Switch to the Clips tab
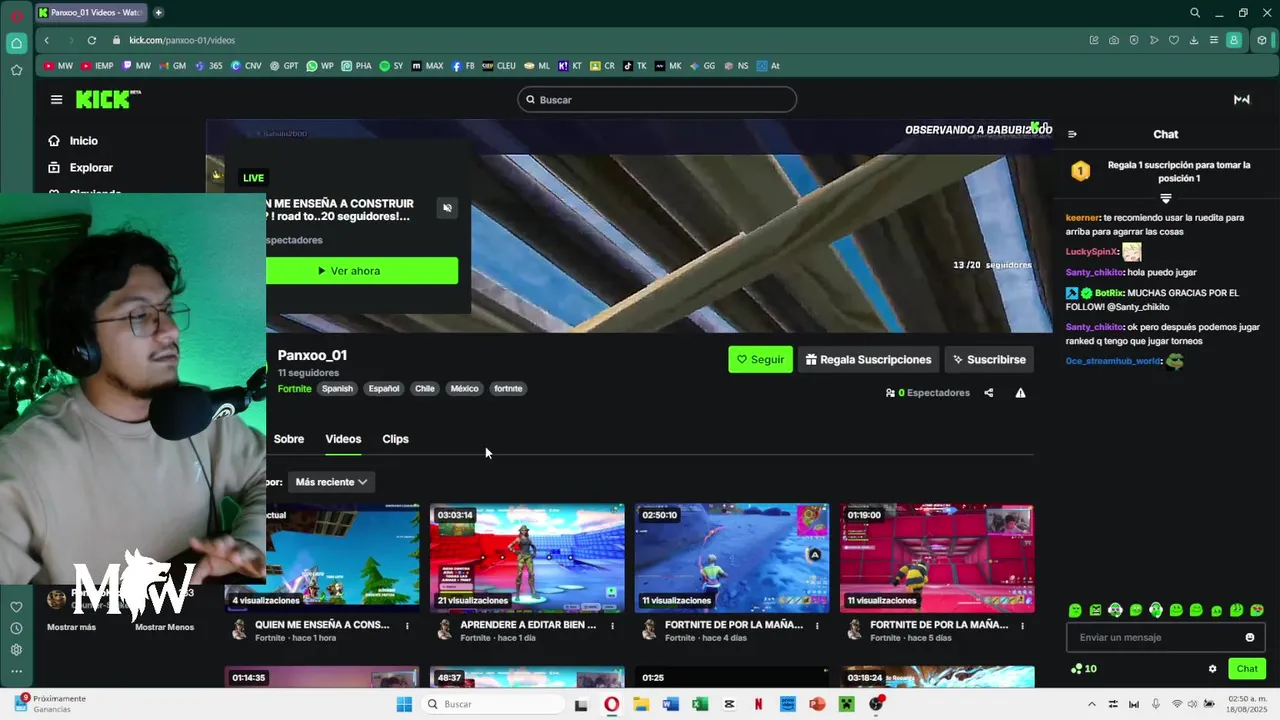Viewport: 1280px width, 720px height. [395, 439]
